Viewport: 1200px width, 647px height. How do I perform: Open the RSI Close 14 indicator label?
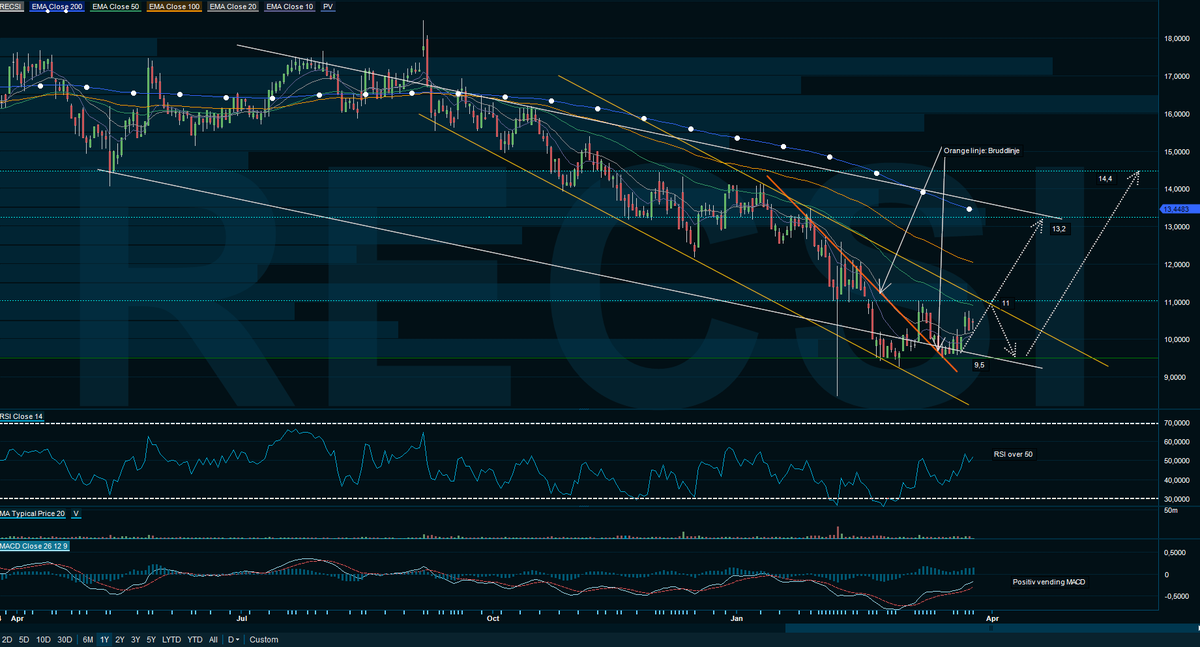click(x=21, y=416)
